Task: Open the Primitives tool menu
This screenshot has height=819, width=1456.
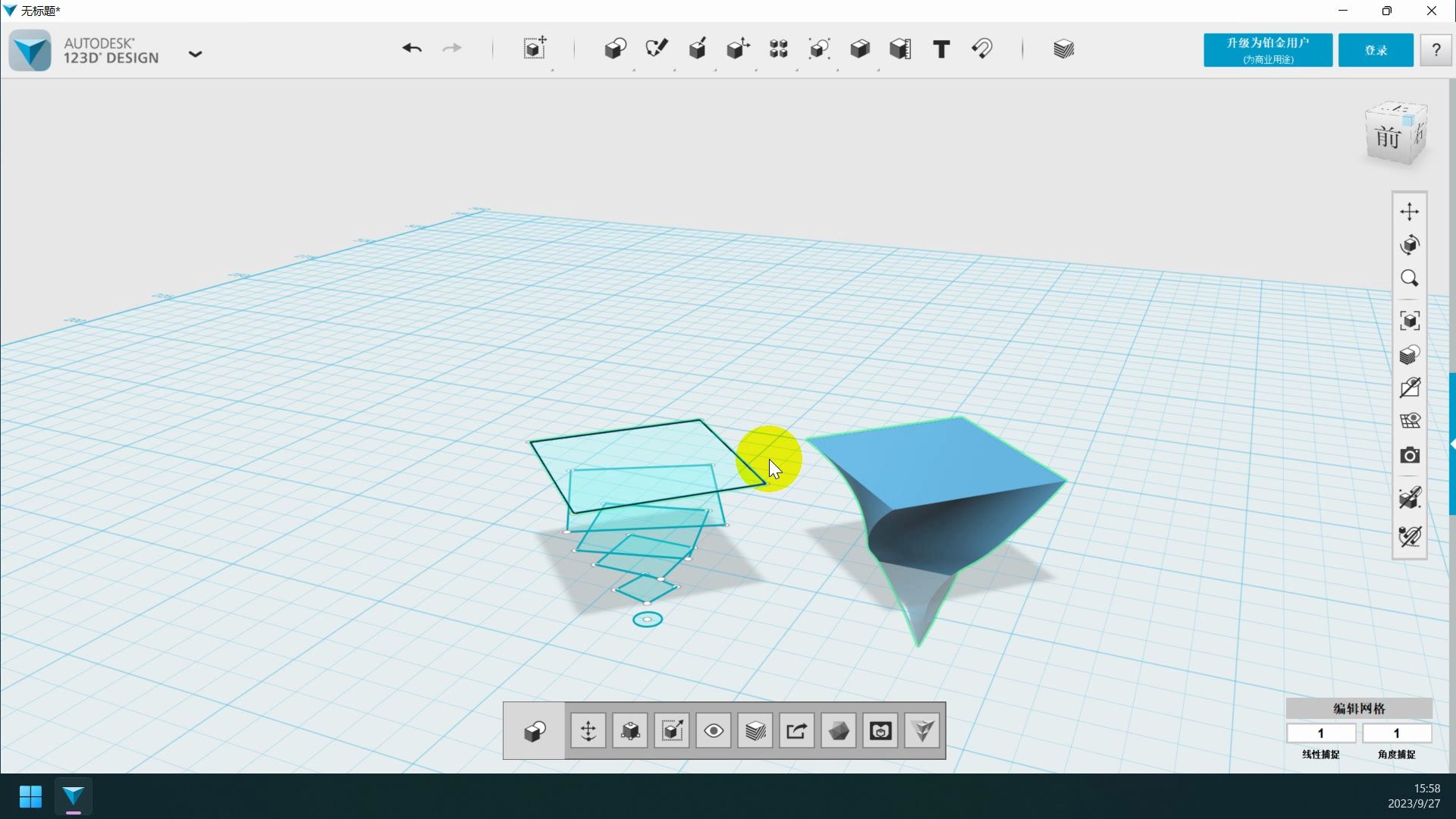Action: click(615, 49)
